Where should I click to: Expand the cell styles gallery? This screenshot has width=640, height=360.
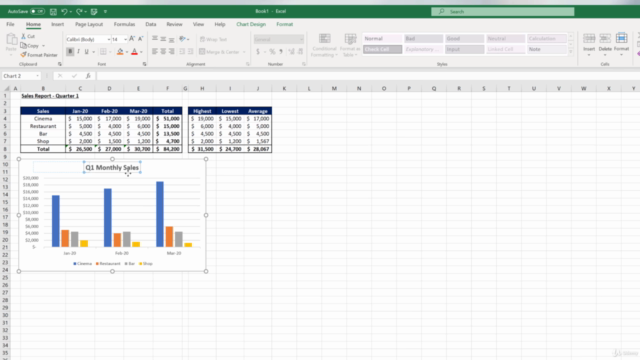(x=571, y=52)
